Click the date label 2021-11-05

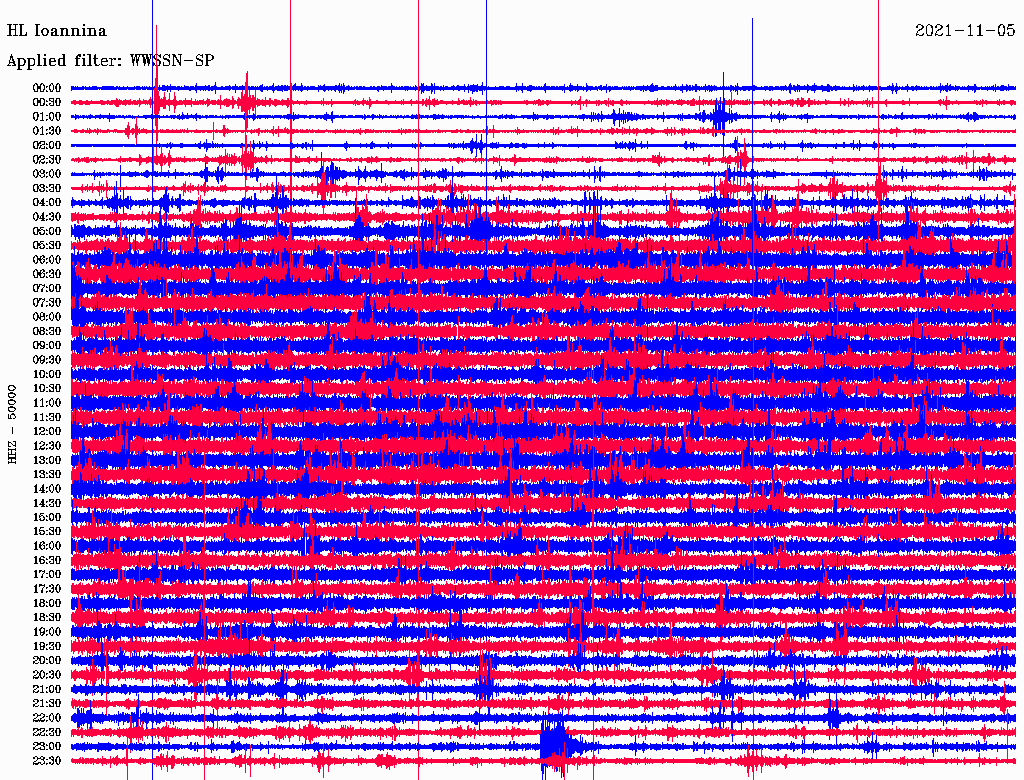point(965,30)
